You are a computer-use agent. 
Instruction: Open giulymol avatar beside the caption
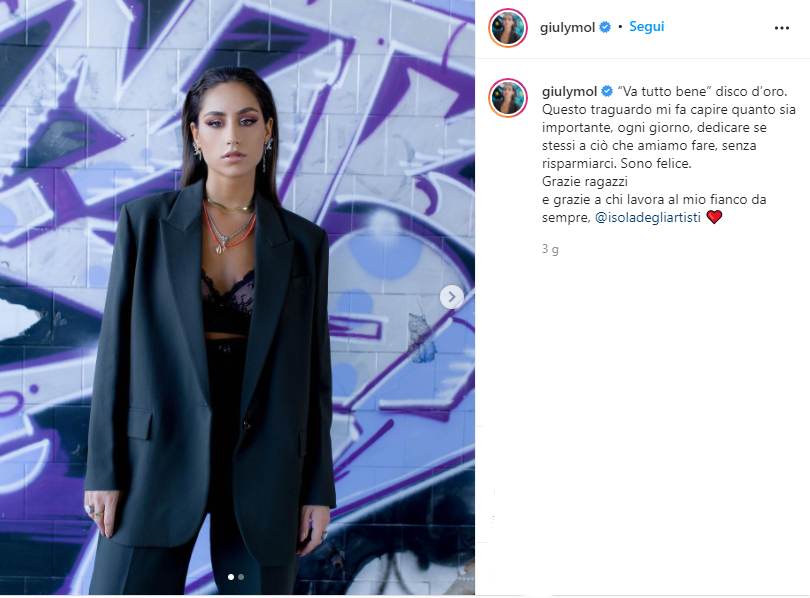click(x=508, y=98)
